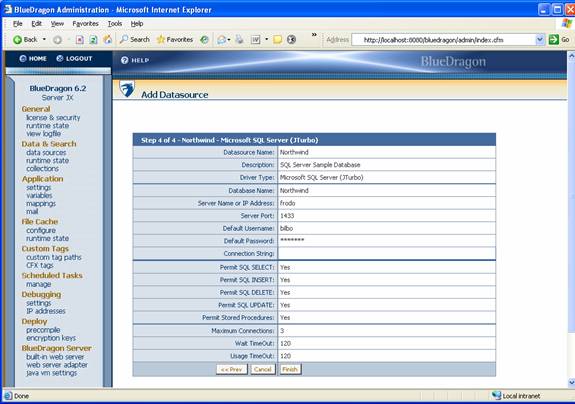Click the << Prev button

(232, 369)
